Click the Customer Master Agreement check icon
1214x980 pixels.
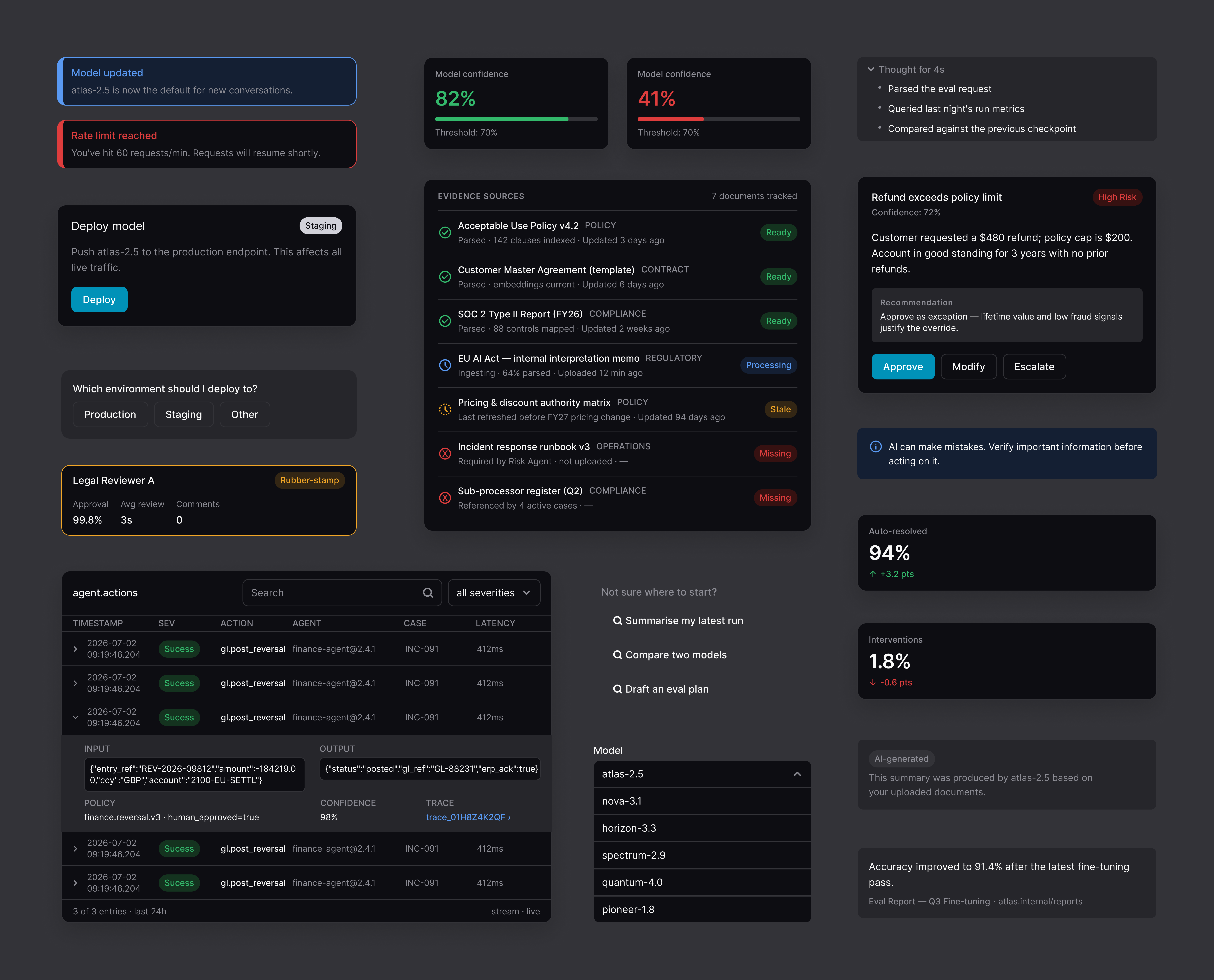point(445,277)
